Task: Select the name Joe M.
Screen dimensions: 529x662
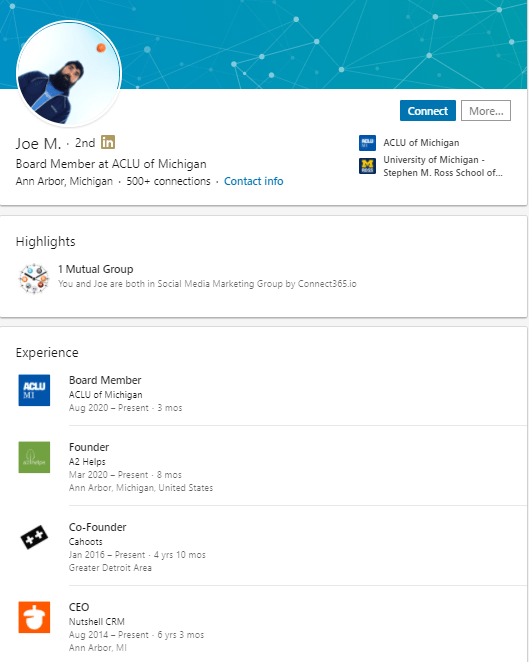Action: pyautogui.click(x=38, y=144)
